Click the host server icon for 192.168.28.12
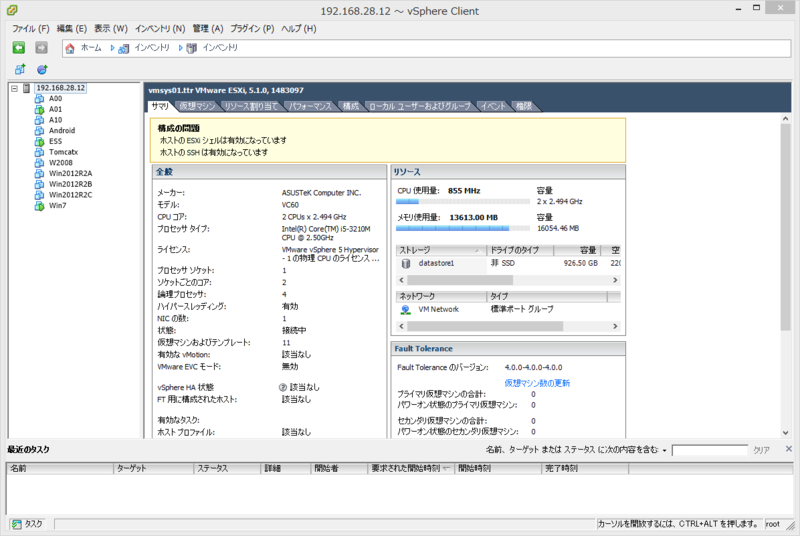Image resolution: width=800 pixels, height=536 pixels. (x=27, y=88)
